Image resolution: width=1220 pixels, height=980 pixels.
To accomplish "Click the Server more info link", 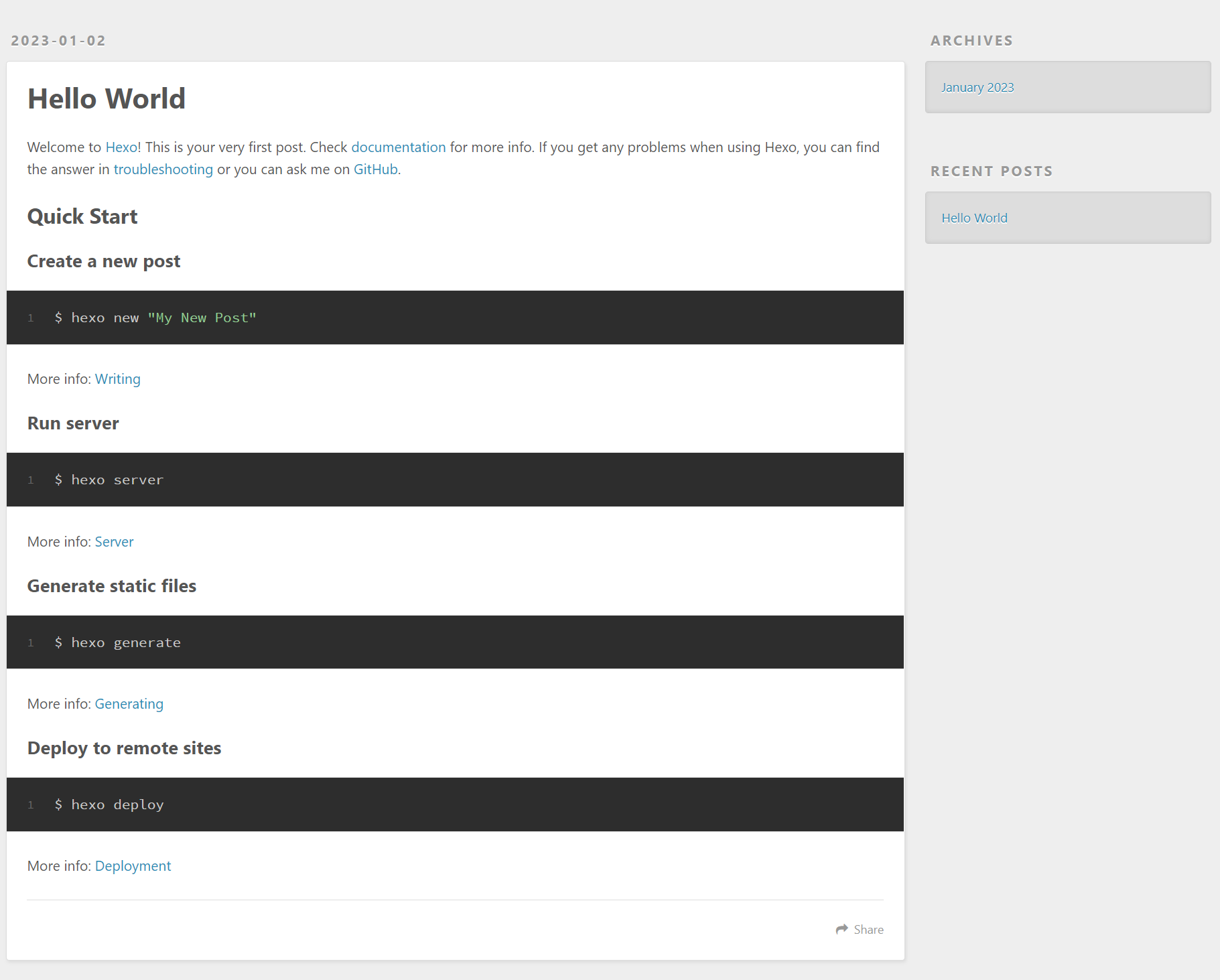I will tap(114, 542).
